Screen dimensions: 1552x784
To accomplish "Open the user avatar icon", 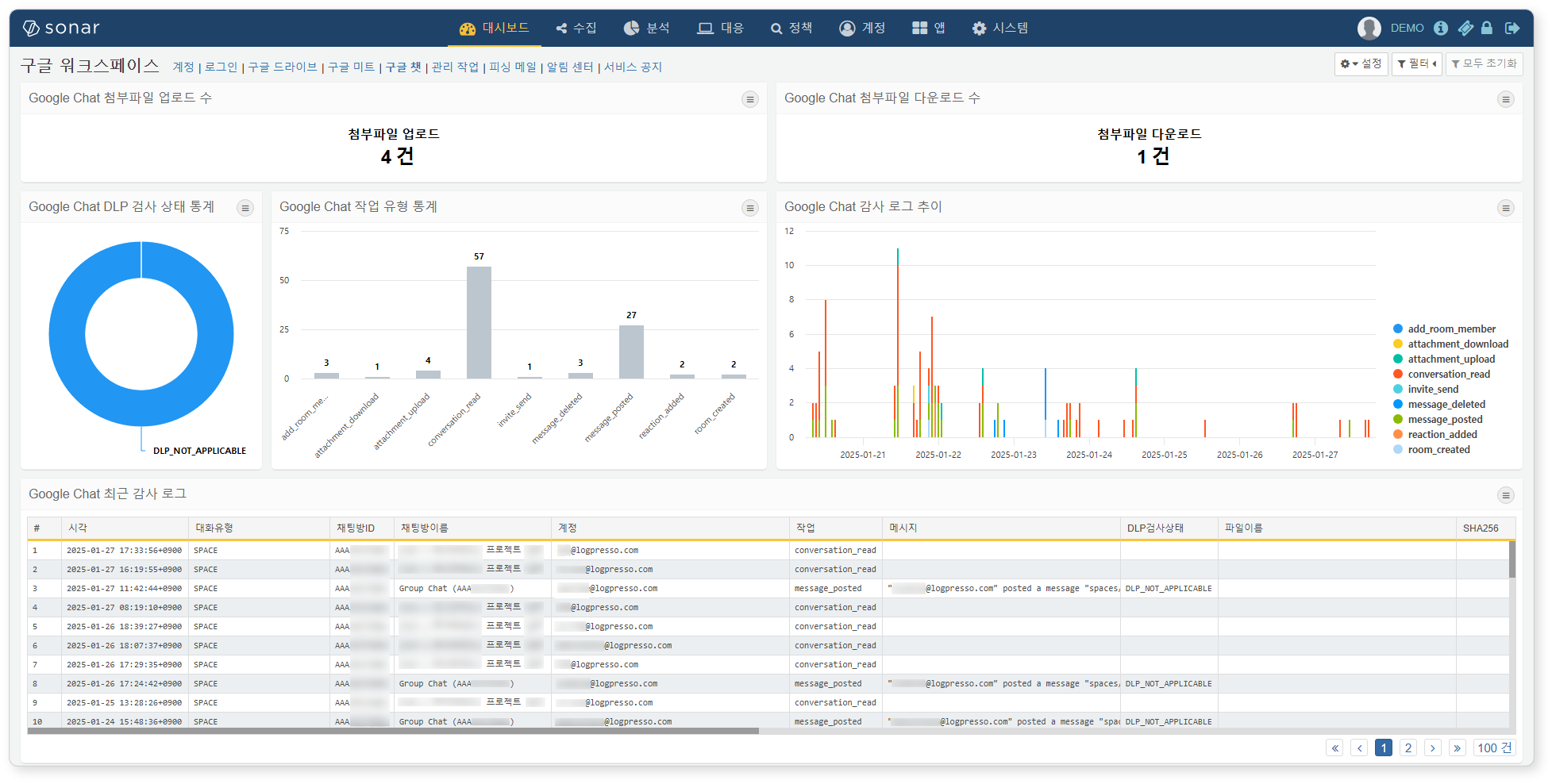I will (x=1369, y=28).
